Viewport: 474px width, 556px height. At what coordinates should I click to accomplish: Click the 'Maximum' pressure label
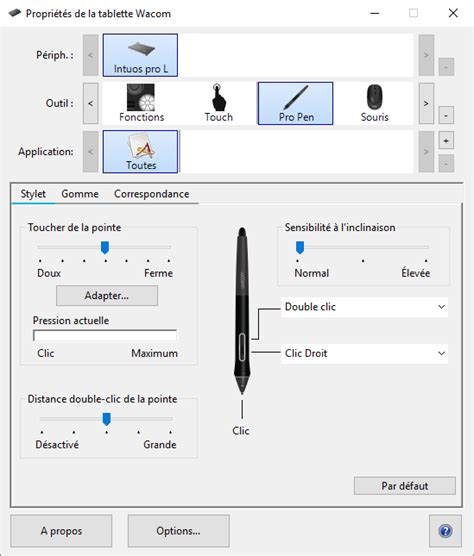pos(154,353)
